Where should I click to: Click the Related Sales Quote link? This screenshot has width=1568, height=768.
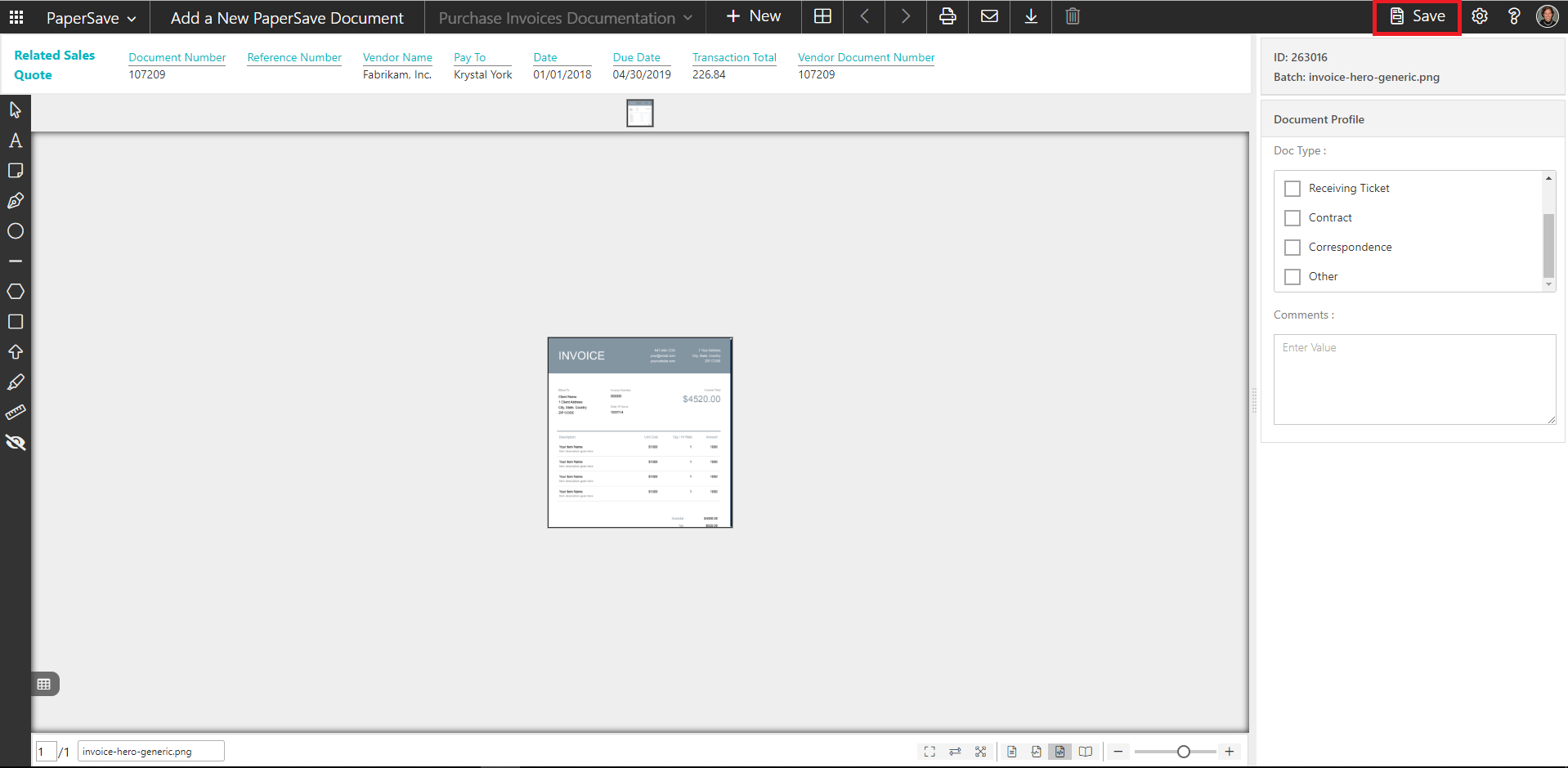[x=54, y=65]
